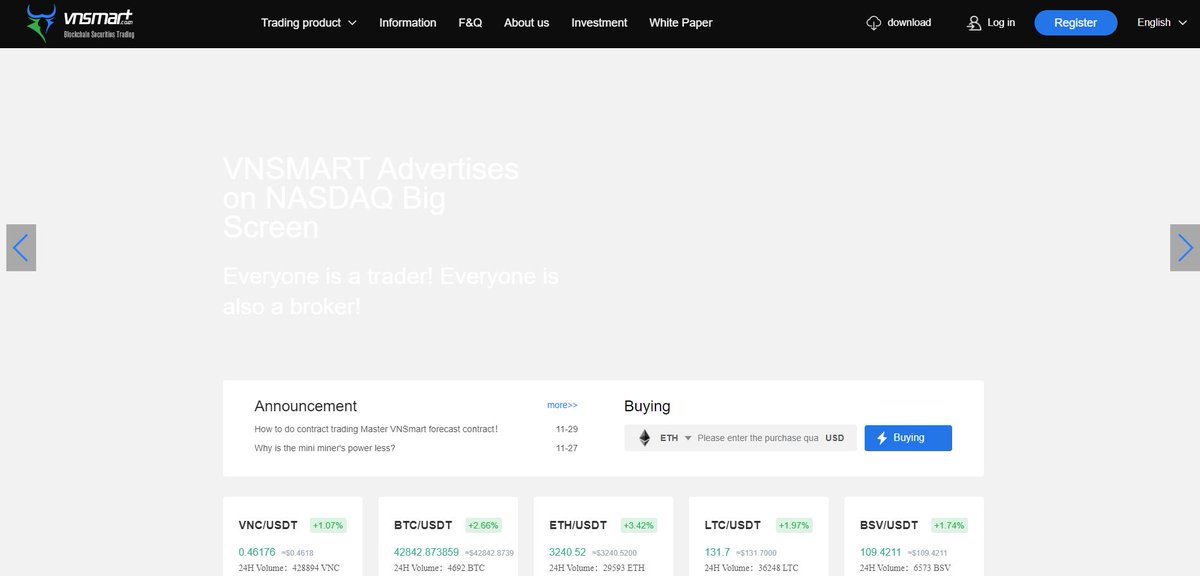Click 24H Volume 428894 VNC text
Screen dimensions: 1200x576
[289, 568]
